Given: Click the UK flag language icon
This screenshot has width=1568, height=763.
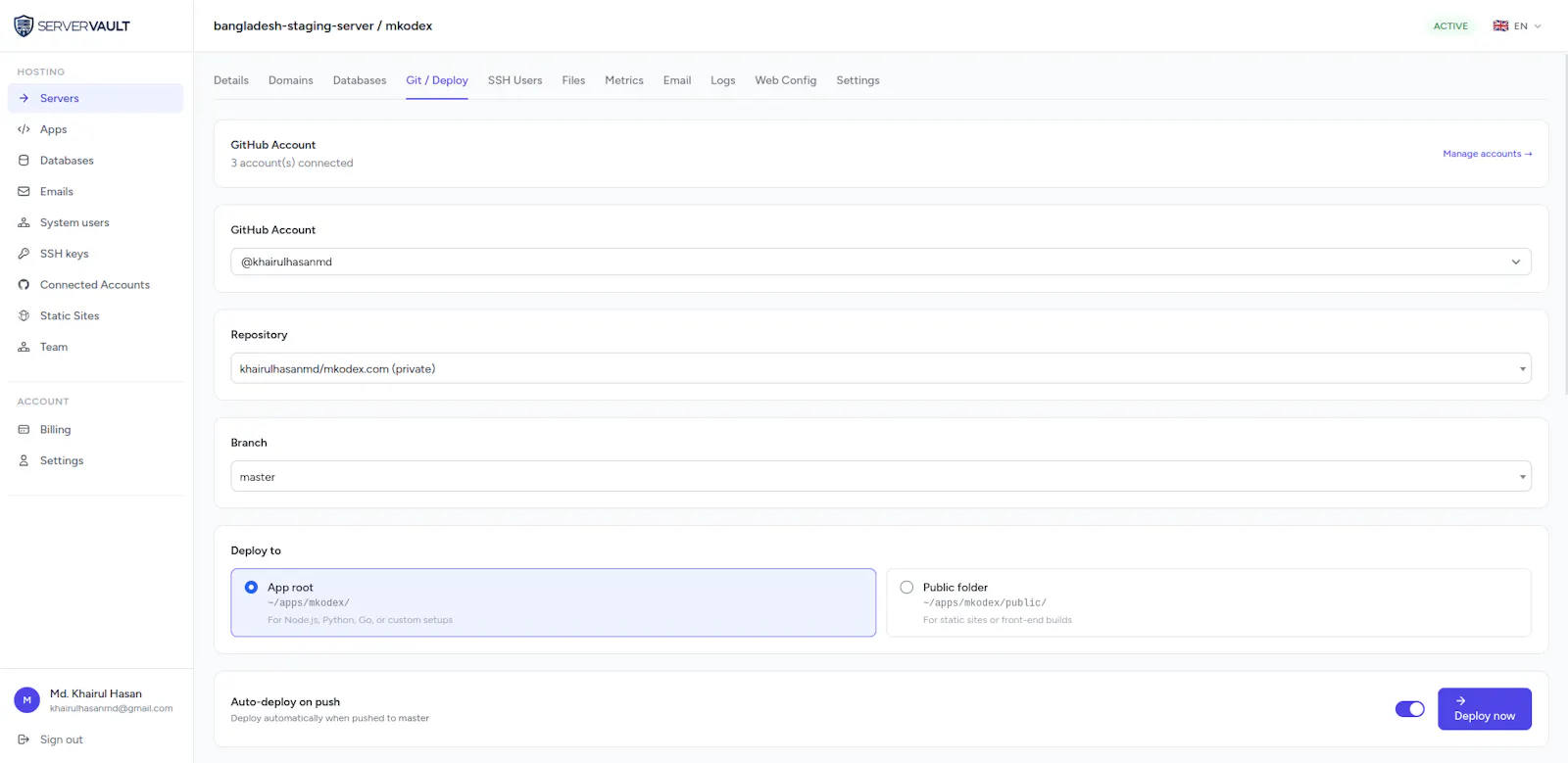Looking at the screenshot, I should 1500,26.
